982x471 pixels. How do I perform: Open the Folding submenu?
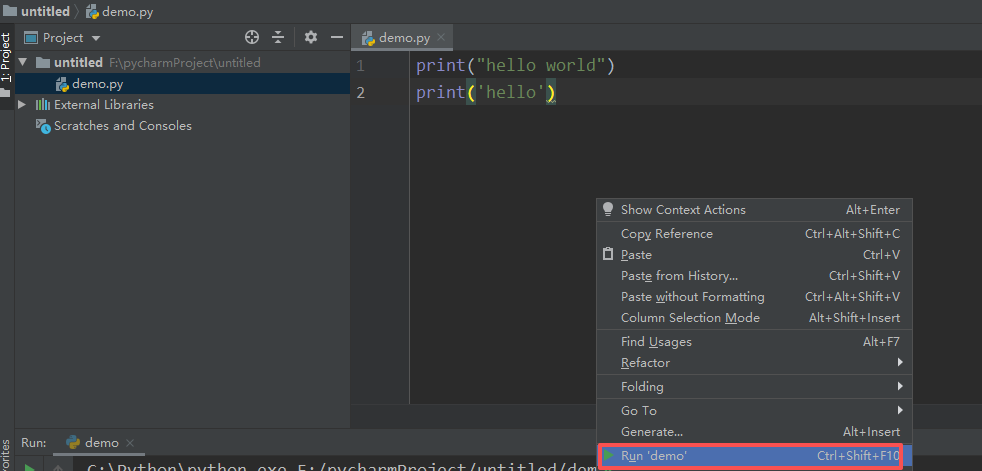click(x=754, y=386)
